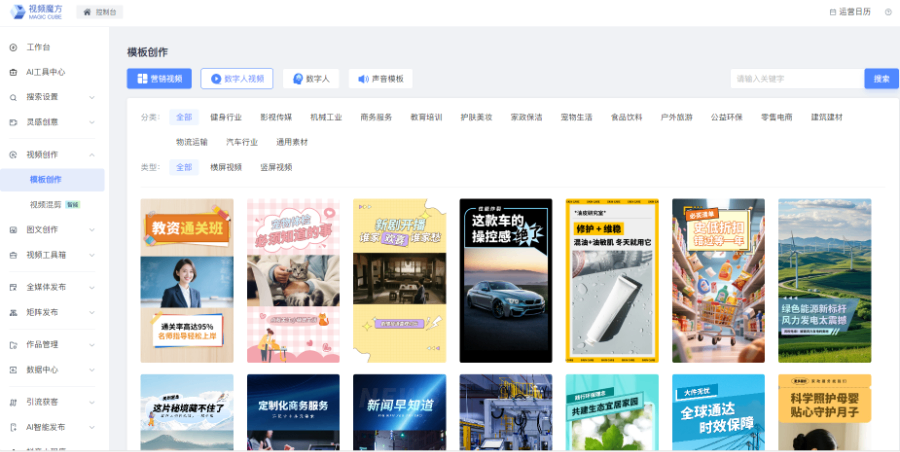
Task: Expand the 视频工具箱 chevron
Action: pyautogui.click(x=92, y=255)
